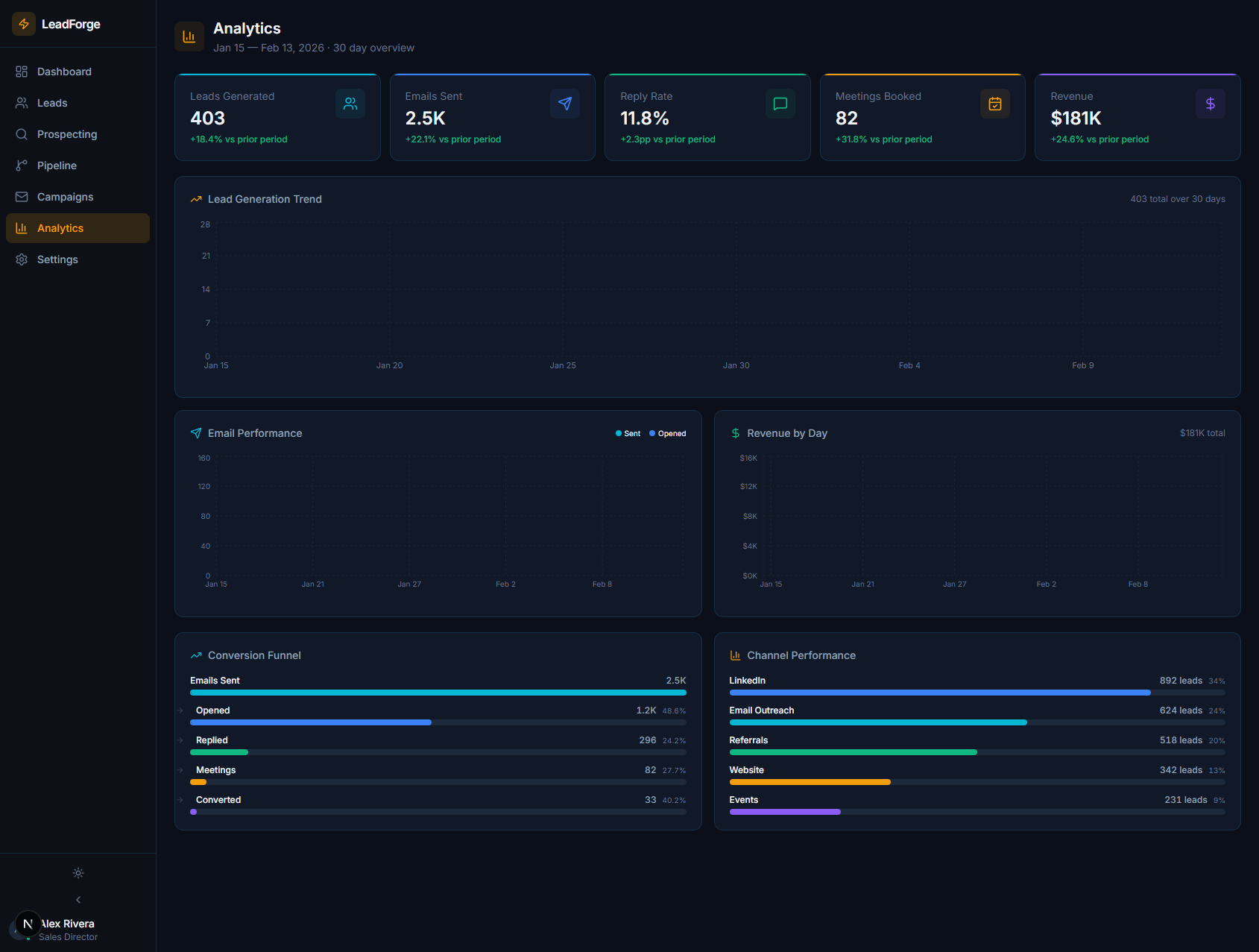This screenshot has width=1259, height=952.
Task: Open Prospecting in the sidebar
Action: pyautogui.click(x=67, y=134)
